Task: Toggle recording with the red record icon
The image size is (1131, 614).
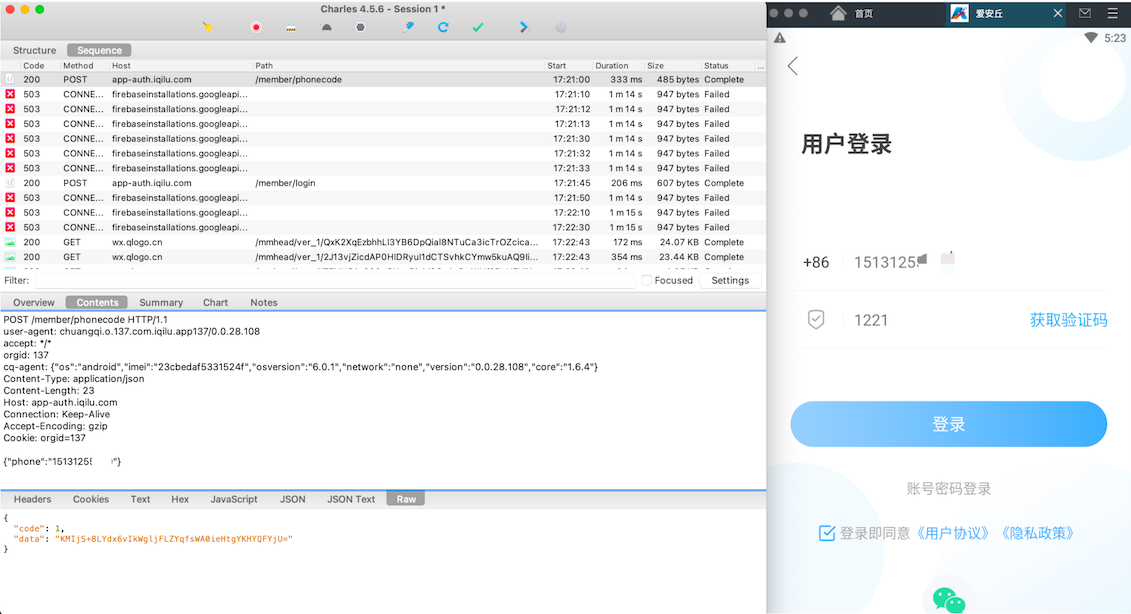Action: 255,27
